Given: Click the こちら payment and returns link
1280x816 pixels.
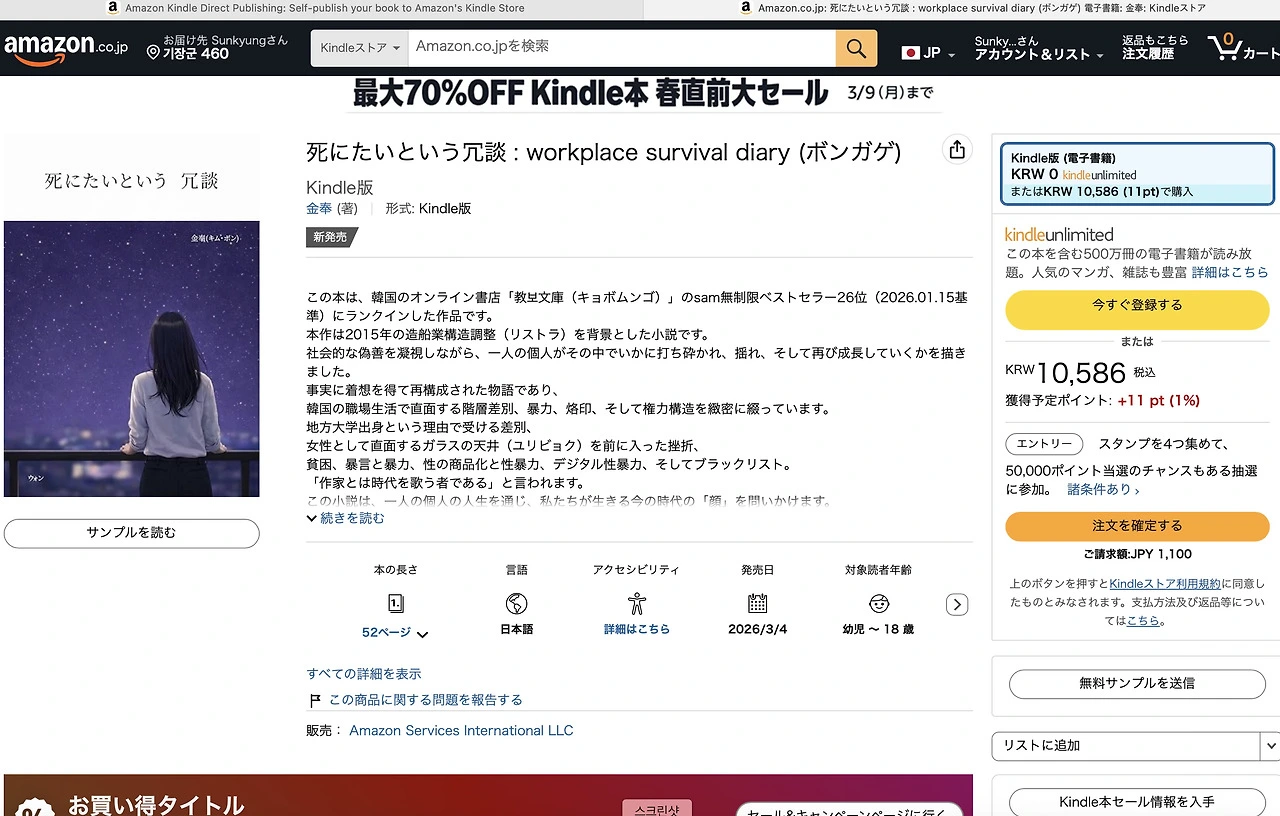Looking at the screenshot, I should (1143, 621).
